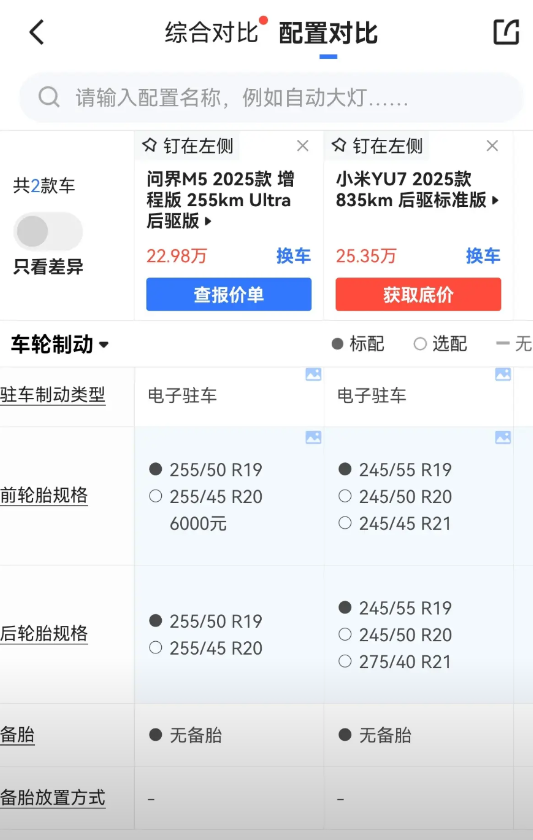Screen dimensions: 533x840
Task: Select the 配置对比 tab
Action: click(x=328, y=33)
